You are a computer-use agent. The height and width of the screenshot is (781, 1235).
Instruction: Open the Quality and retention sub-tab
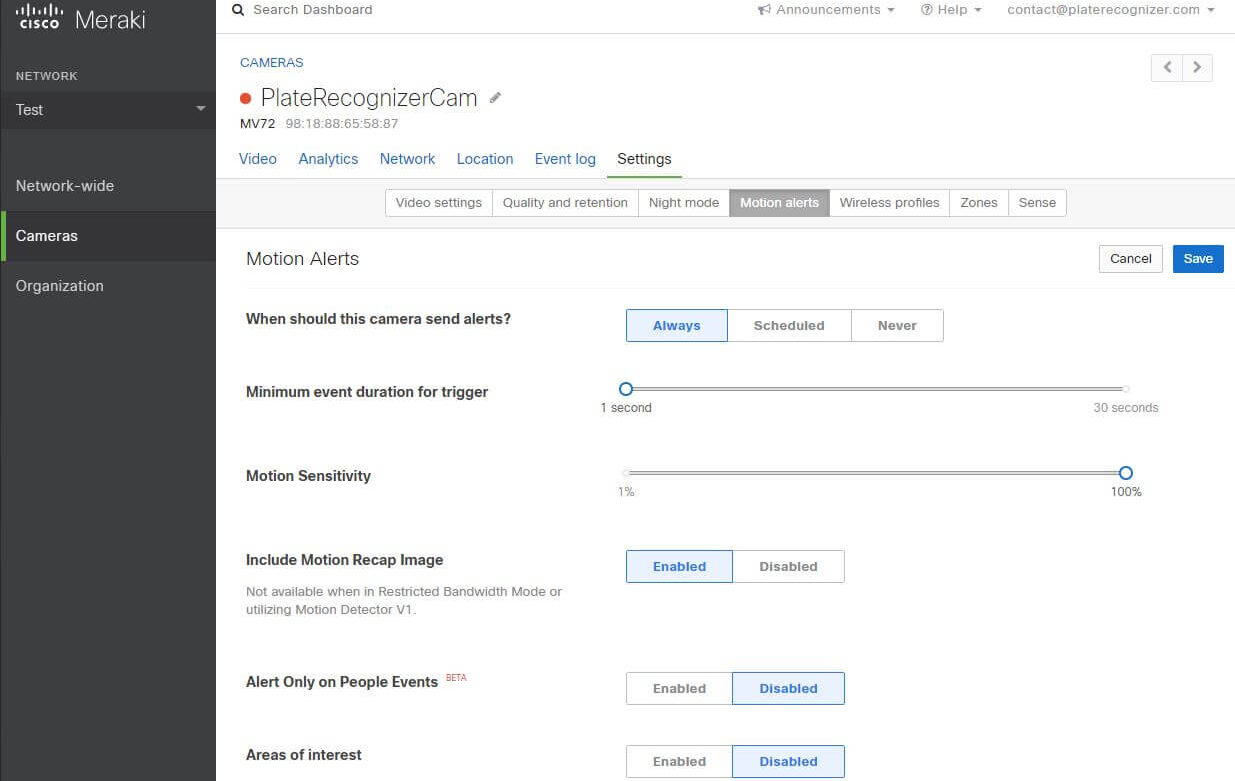pos(565,202)
